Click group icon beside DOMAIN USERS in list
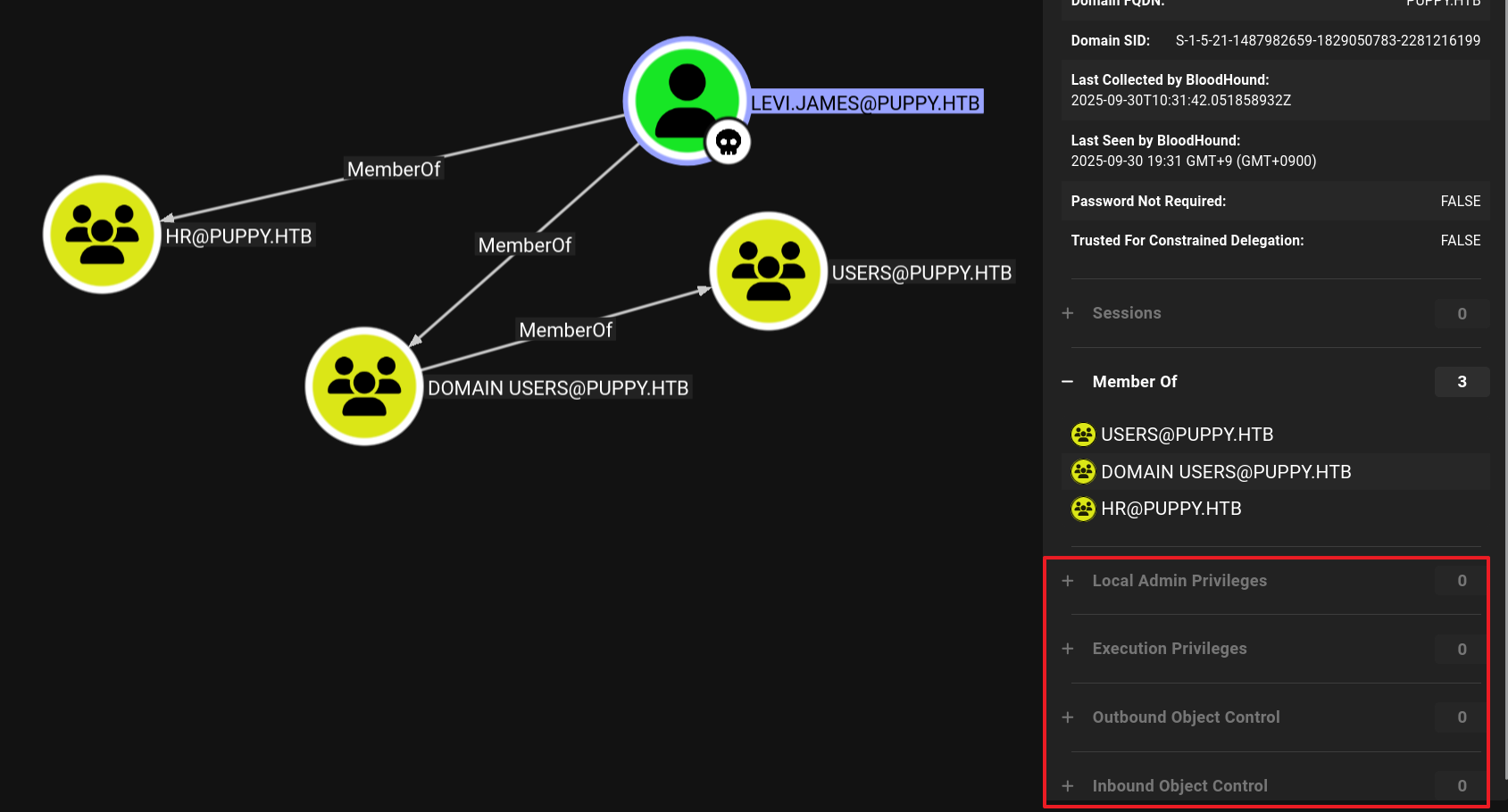The width and height of the screenshot is (1508, 812). click(1083, 472)
